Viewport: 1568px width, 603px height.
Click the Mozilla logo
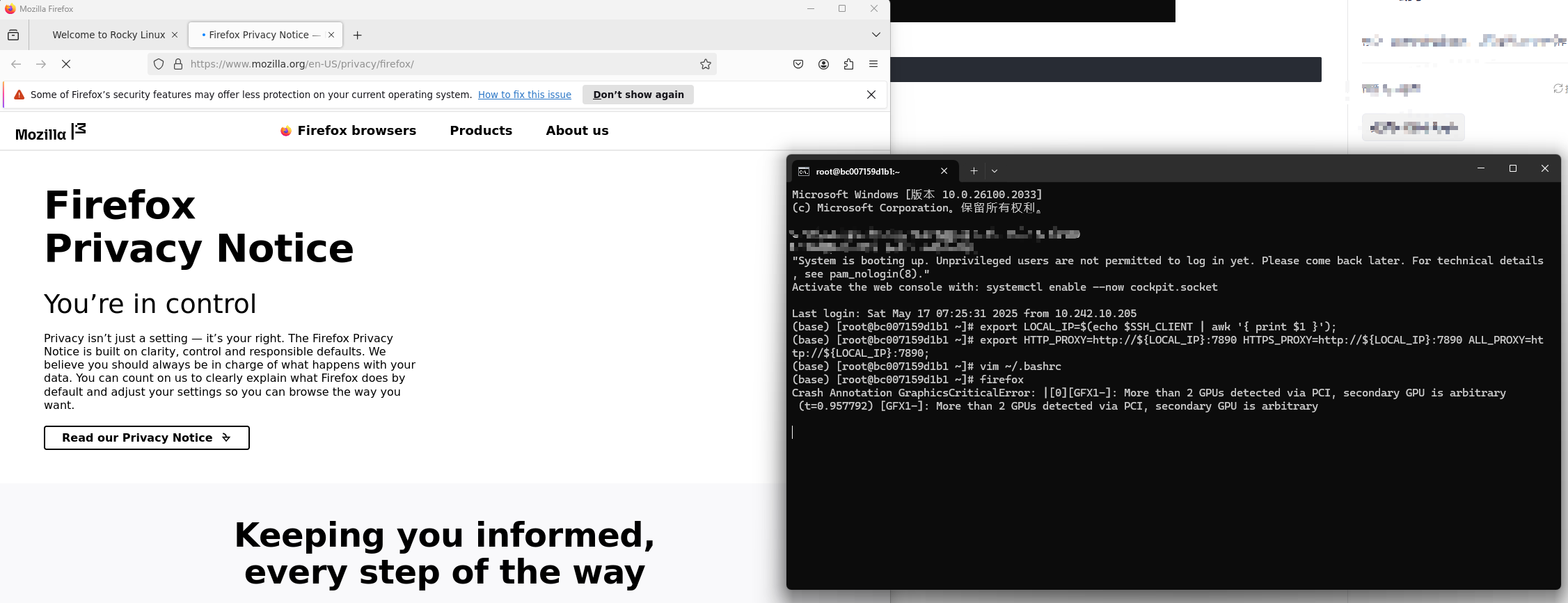(x=51, y=131)
